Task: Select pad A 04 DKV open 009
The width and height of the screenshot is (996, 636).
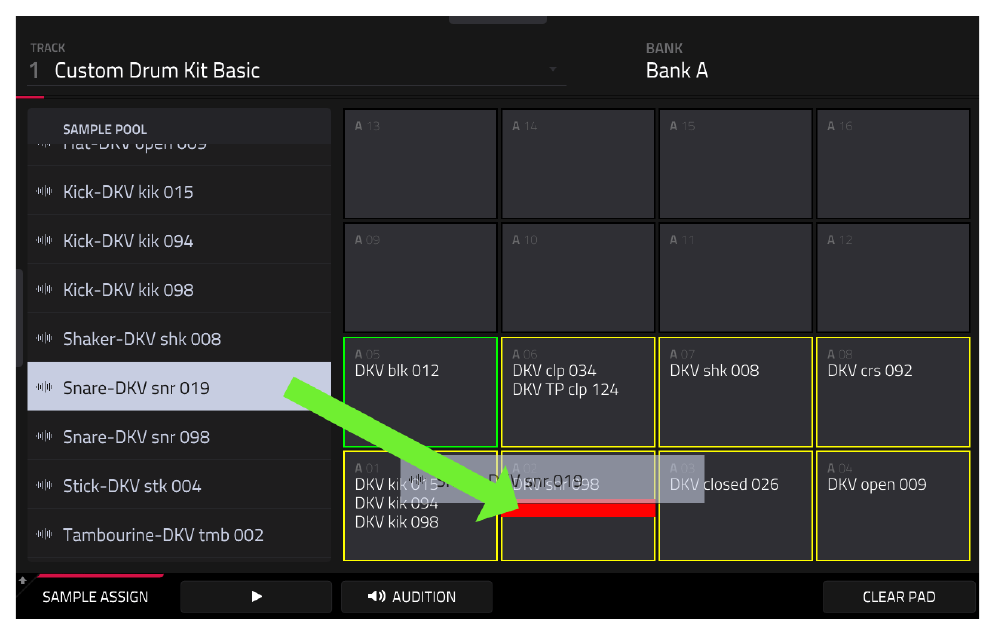Action: (x=892, y=506)
